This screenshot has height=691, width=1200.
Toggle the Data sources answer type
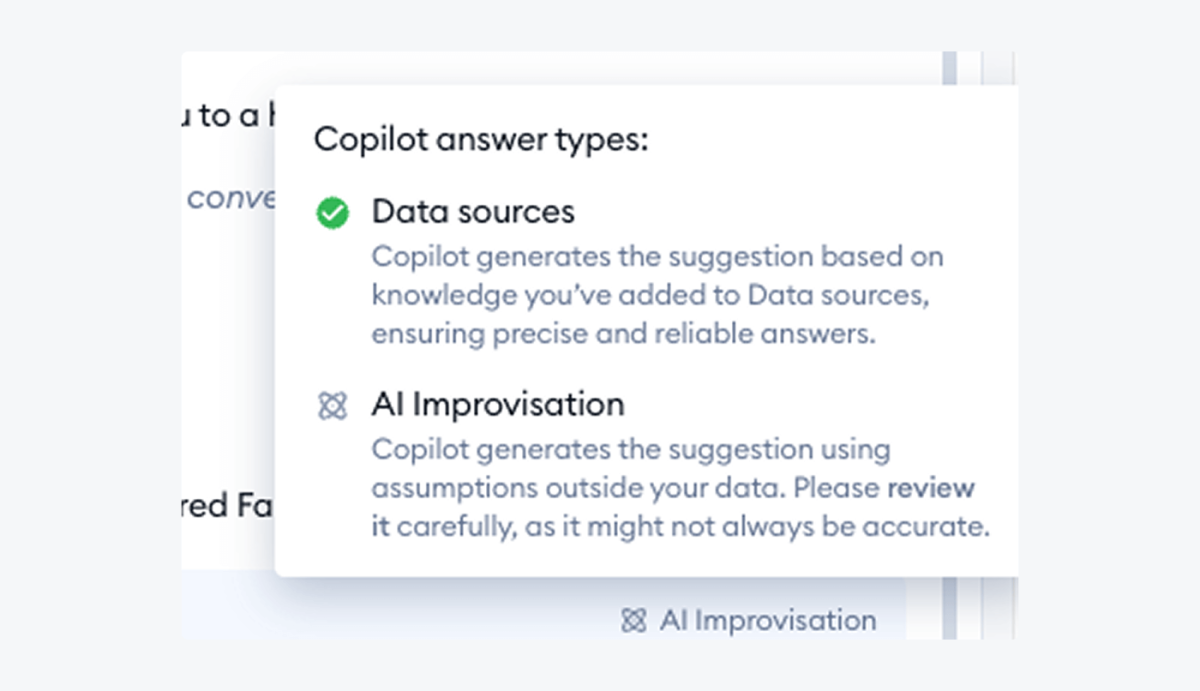click(x=473, y=212)
